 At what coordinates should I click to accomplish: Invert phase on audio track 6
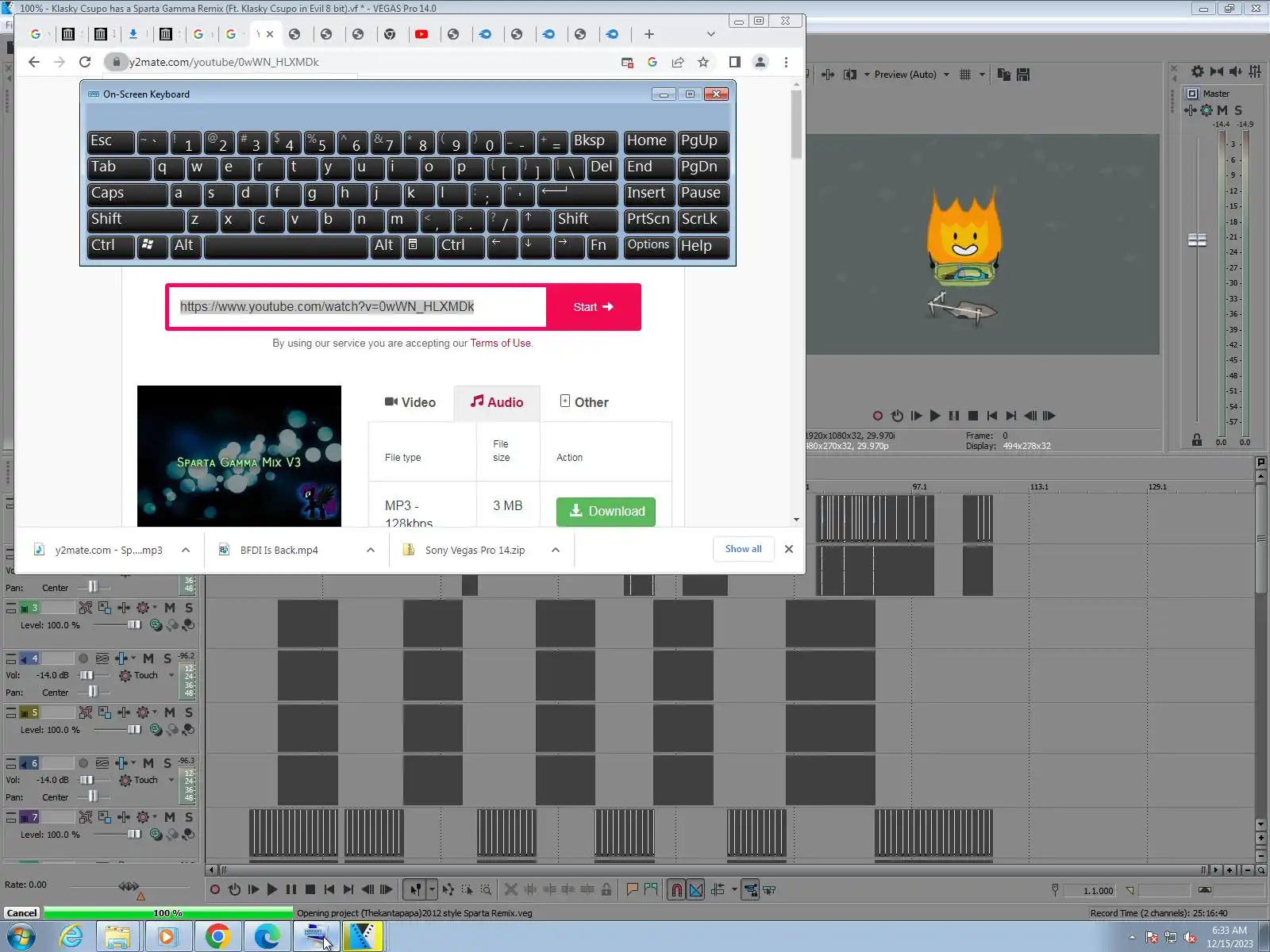(x=102, y=763)
